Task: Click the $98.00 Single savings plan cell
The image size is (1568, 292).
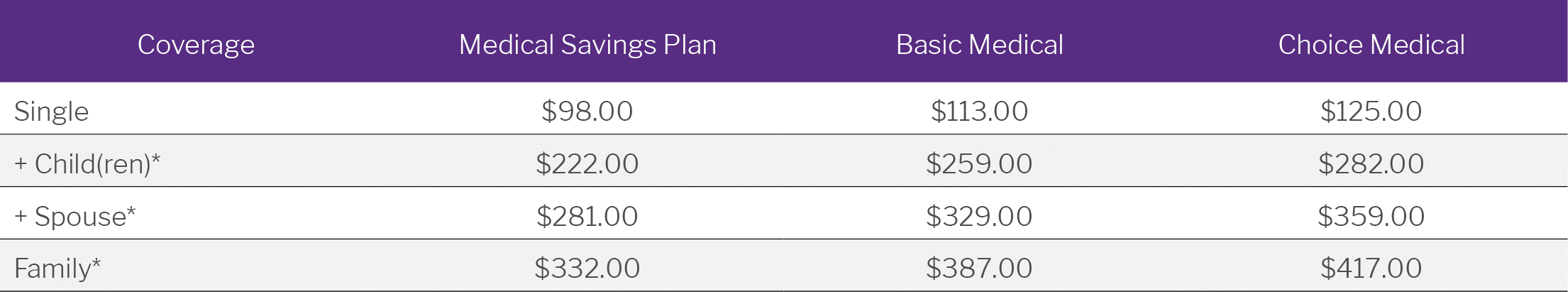Action: (x=587, y=112)
